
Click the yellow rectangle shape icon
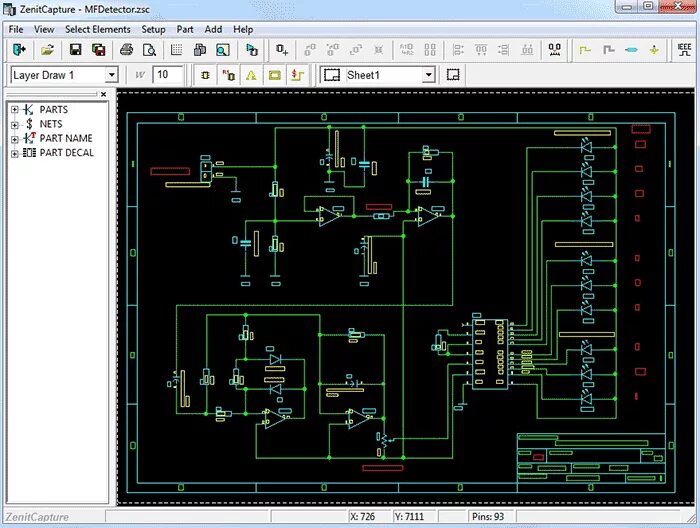click(275, 75)
